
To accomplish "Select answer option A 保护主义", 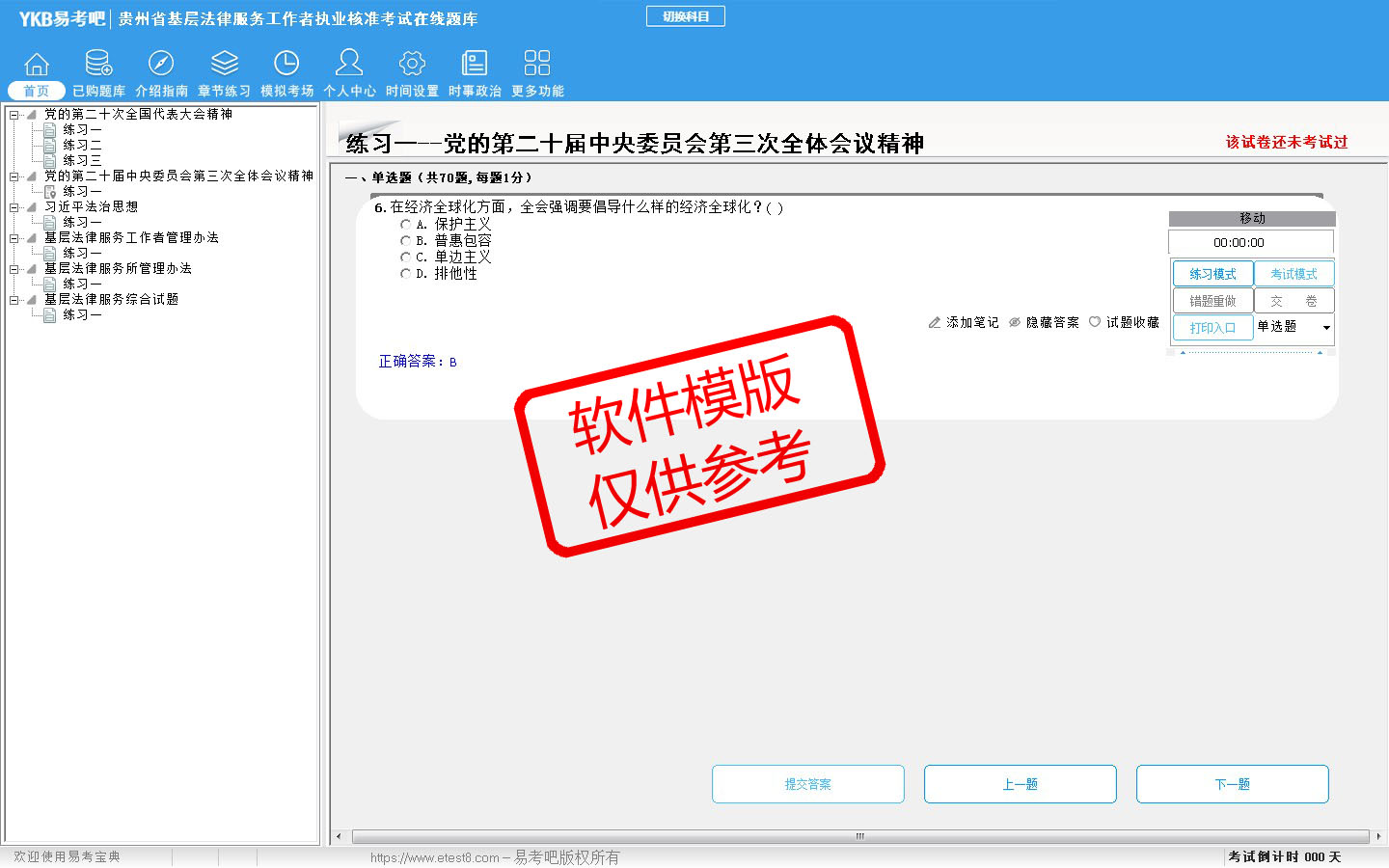I will [405, 225].
